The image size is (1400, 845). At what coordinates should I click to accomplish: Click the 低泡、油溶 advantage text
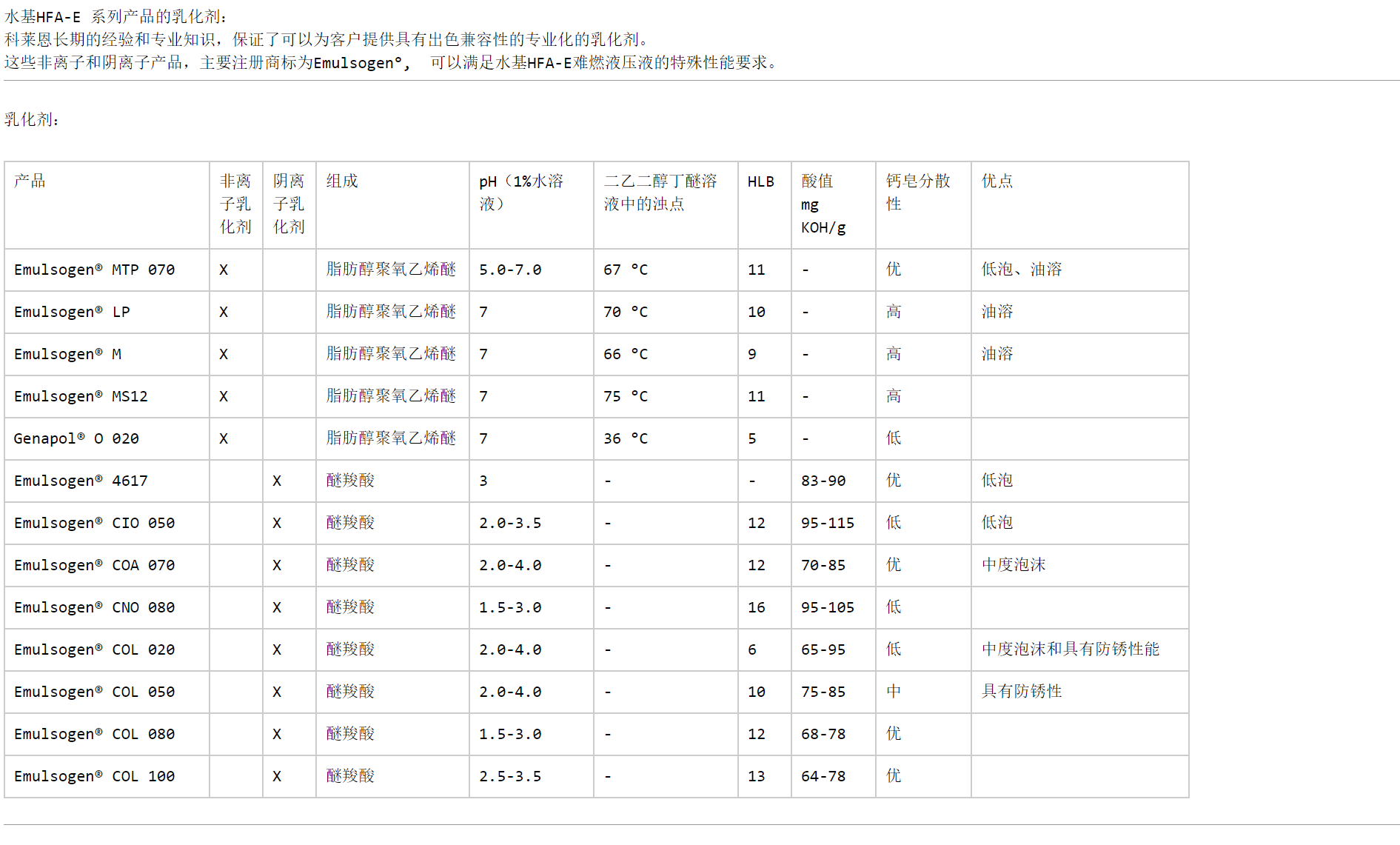coord(1021,270)
